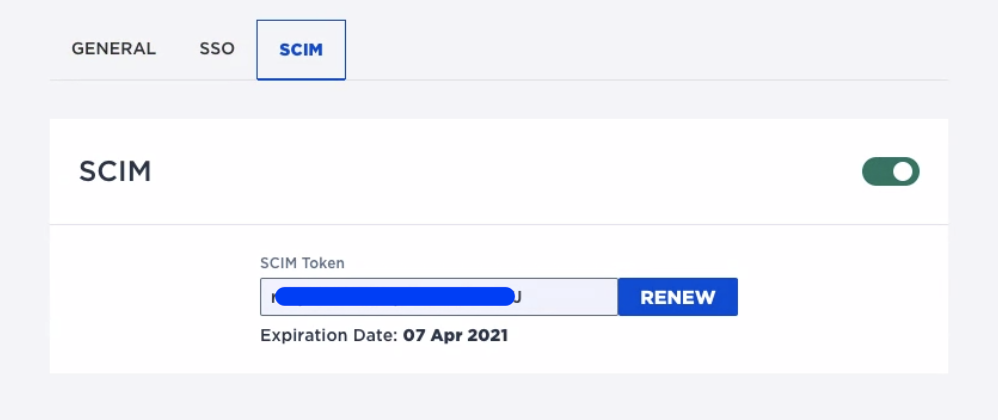Focus the SCIM Token input field

pos(570,297)
